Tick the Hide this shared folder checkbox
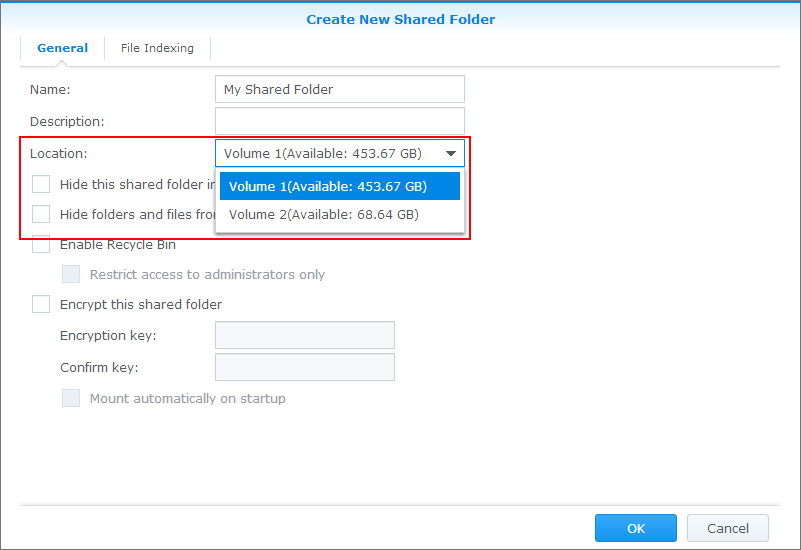 (x=41, y=184)
